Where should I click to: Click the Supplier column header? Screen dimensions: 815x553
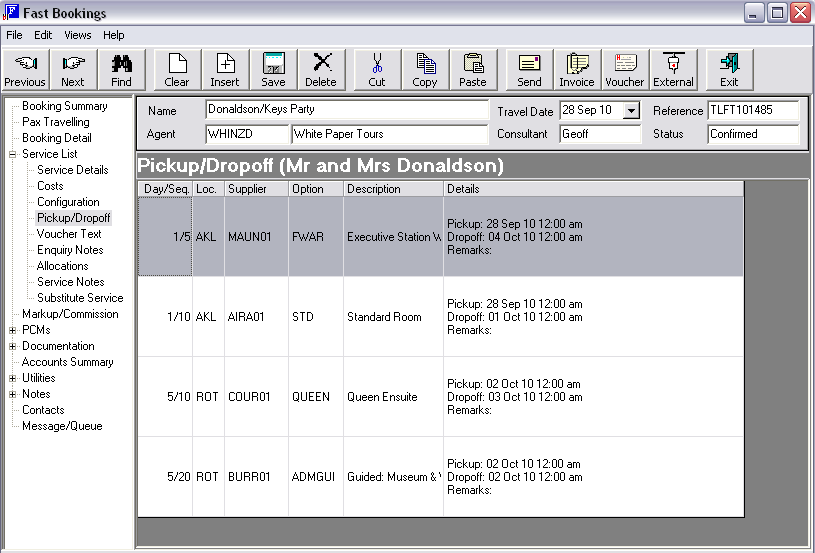(x=256, y=189)
